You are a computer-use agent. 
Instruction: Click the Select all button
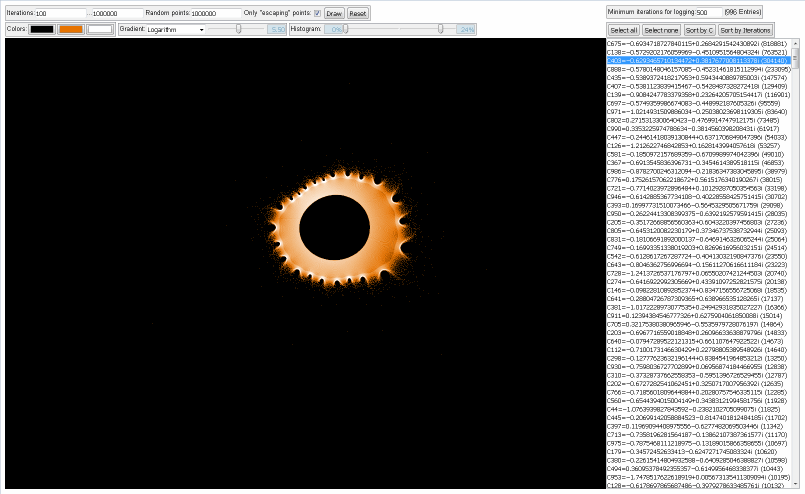(624, 31)
